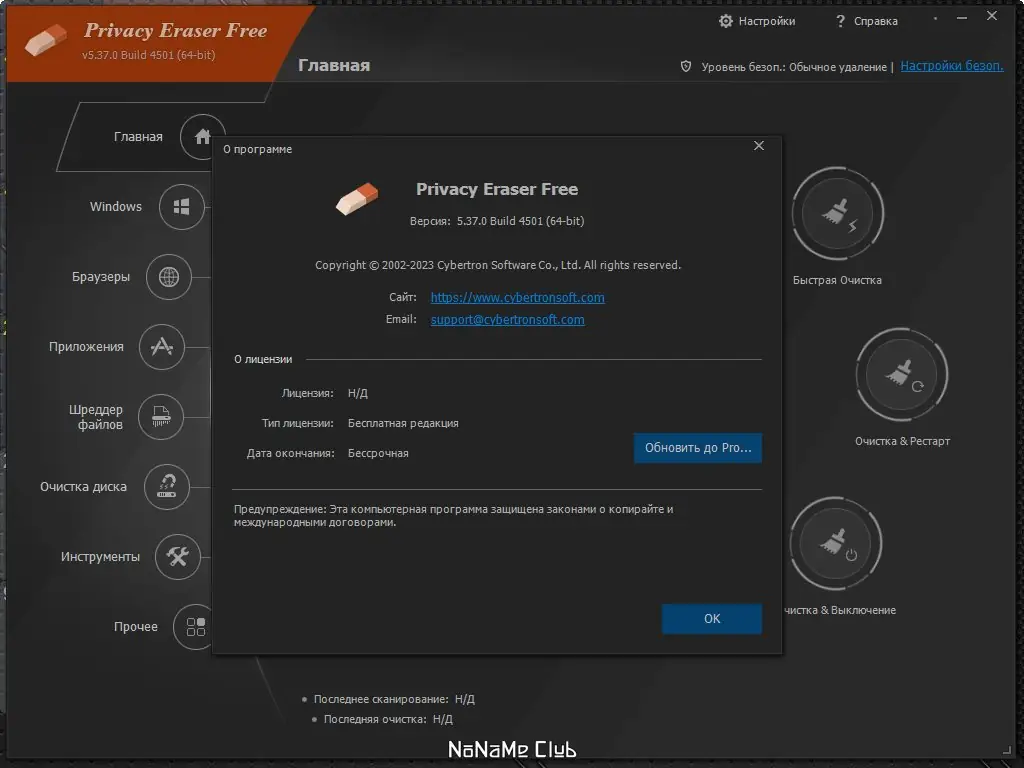The width and height of the screenshot is (1024, 768).
Task: Open the Очистка диска drive icon
Action: coord(167,487)
